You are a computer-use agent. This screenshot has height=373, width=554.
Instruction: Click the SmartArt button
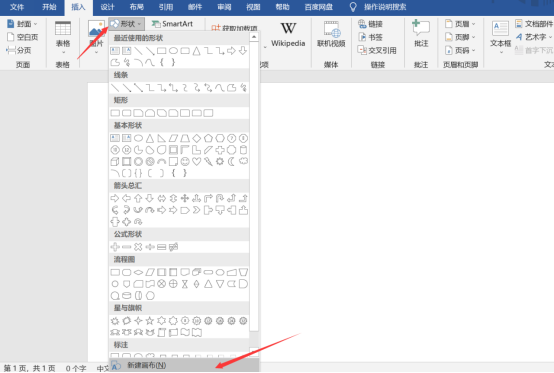[172, 24]
